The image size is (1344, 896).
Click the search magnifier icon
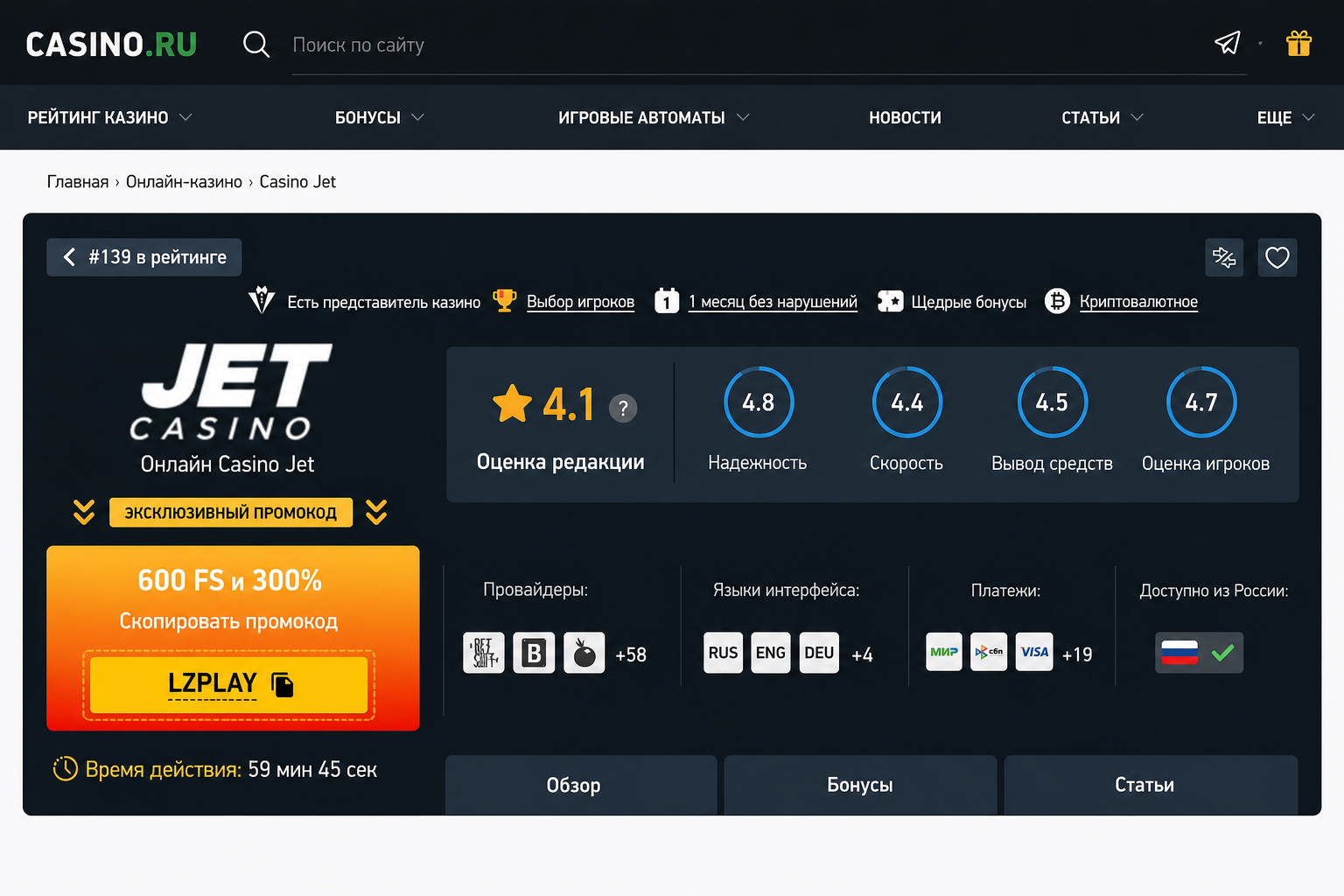point(255,44)
